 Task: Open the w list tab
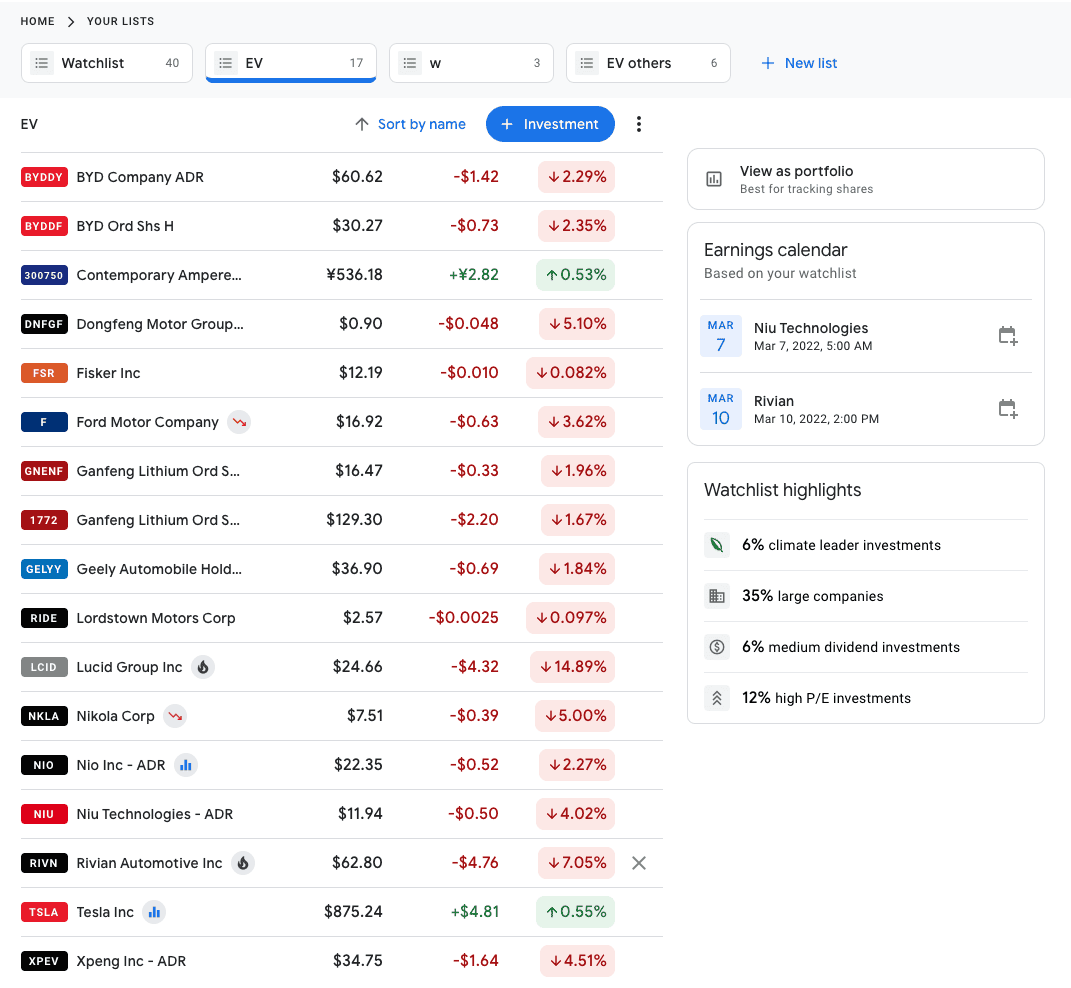coord(471,63)
